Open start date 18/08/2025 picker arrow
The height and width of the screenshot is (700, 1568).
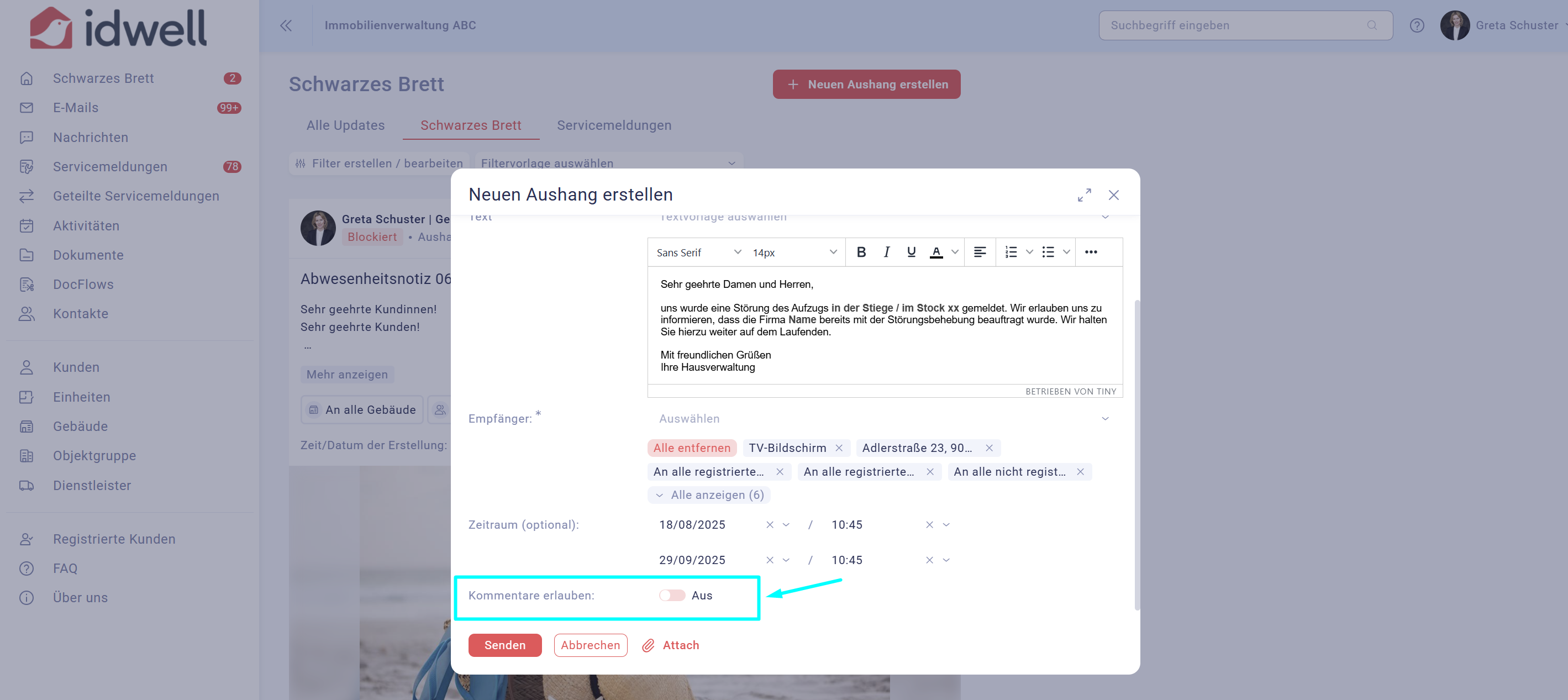[x=786, y=525]
